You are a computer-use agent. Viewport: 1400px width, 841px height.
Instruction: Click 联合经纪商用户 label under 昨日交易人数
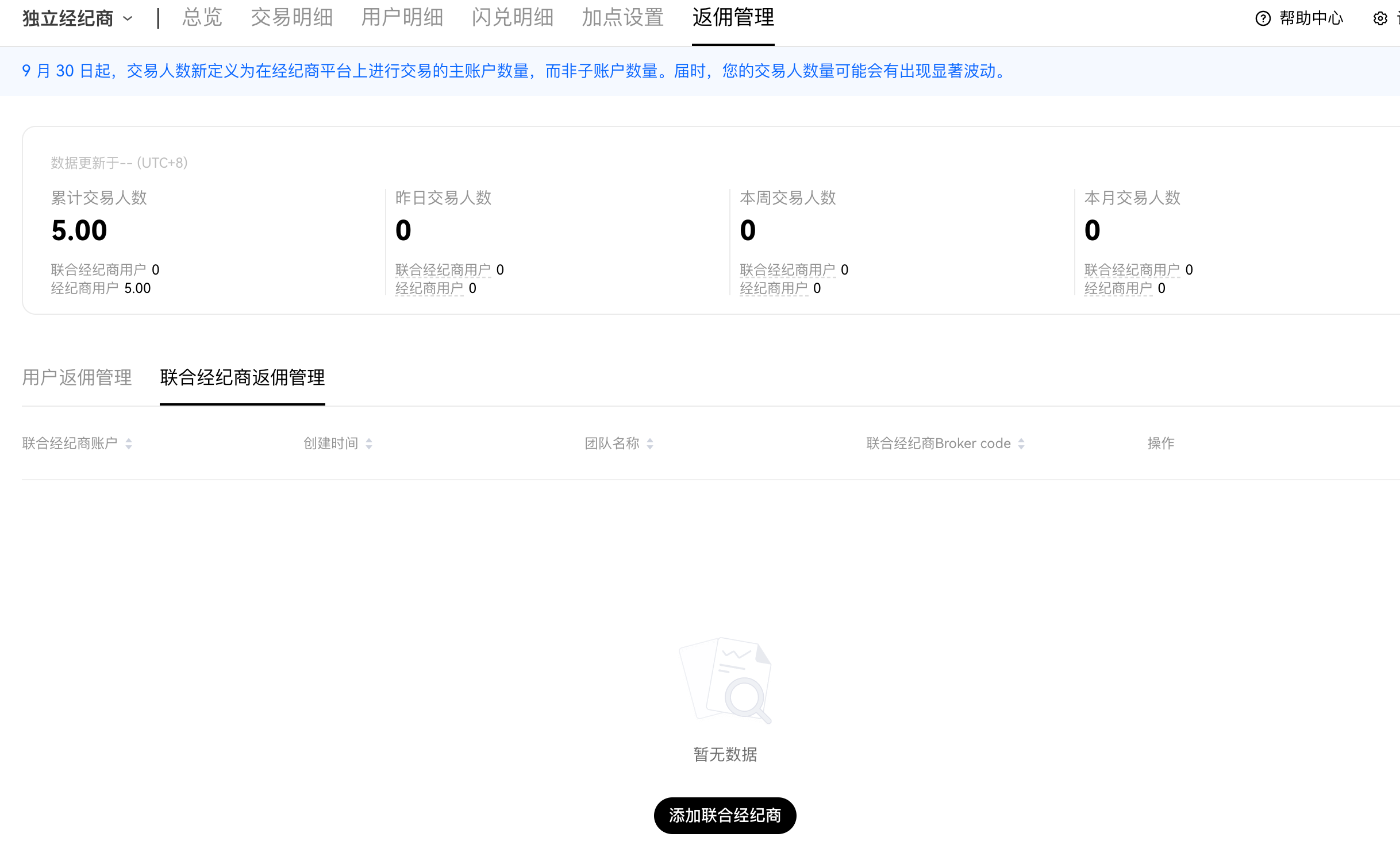[443, 269]
